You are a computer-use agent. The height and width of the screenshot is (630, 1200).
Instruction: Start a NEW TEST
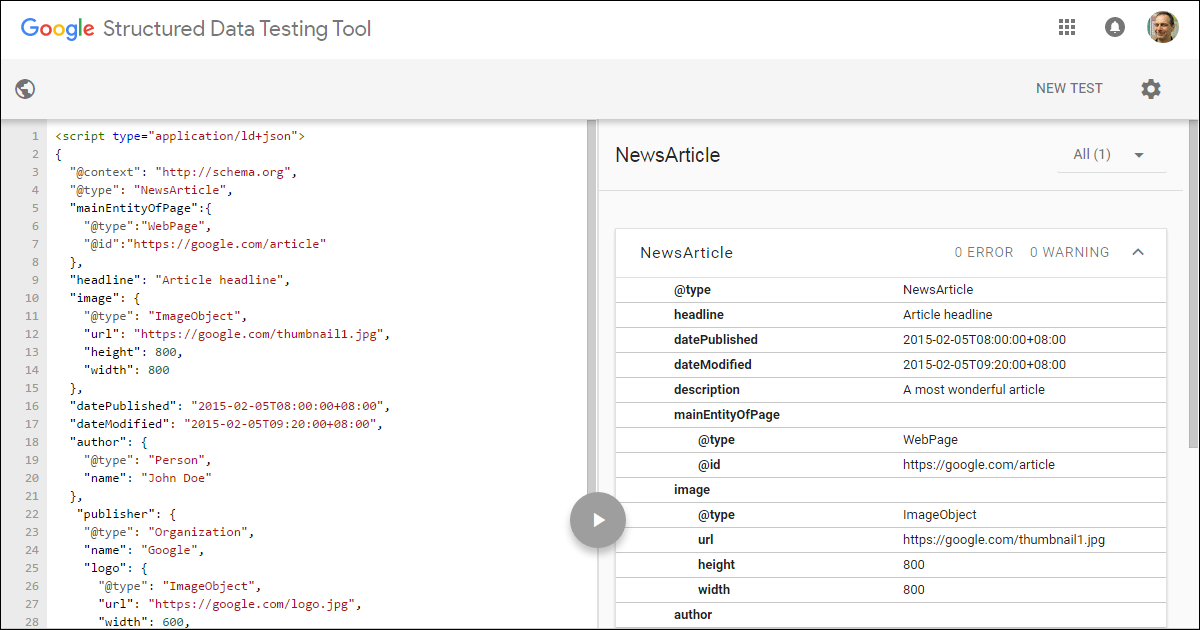pyautogui.click(x=1069, y=88)
